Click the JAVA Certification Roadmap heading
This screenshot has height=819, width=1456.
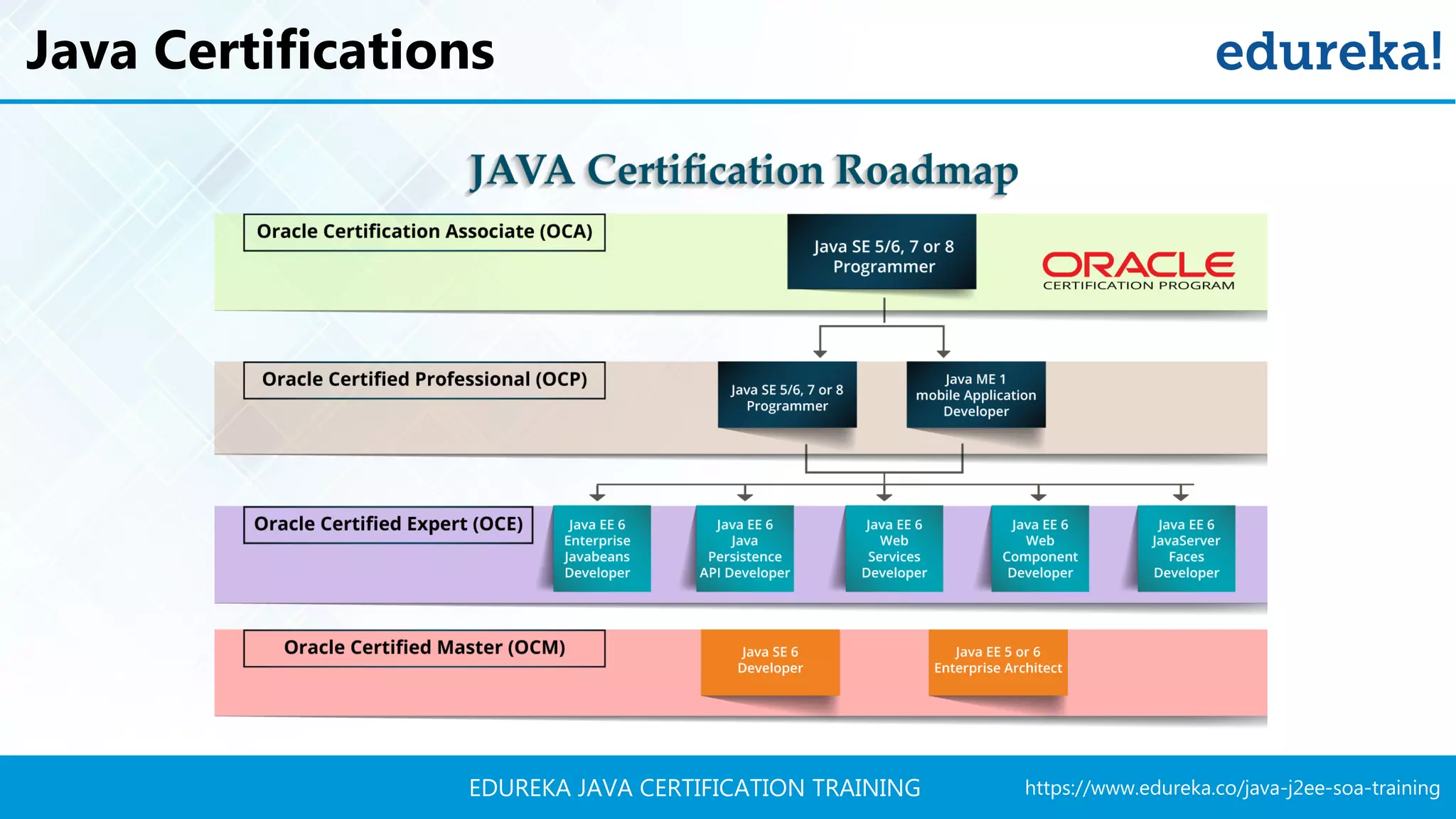743,171
